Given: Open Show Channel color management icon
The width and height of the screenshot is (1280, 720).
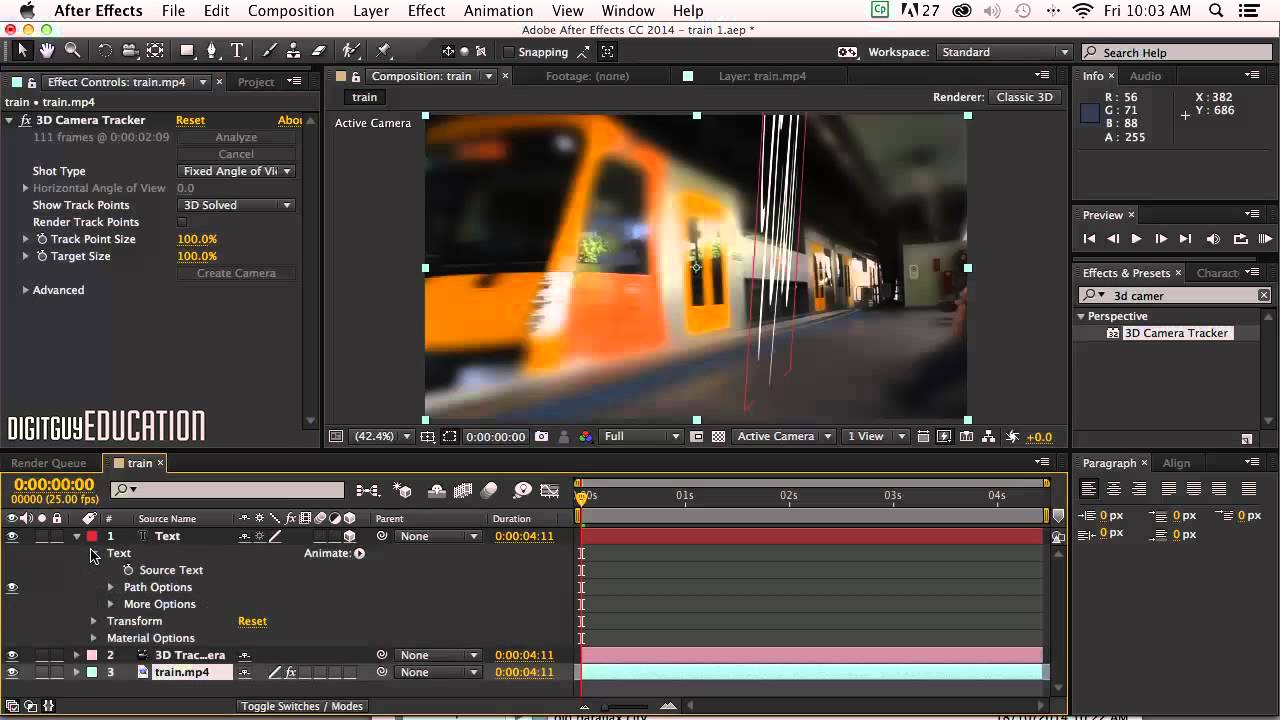Looking at the screenshot, I should pos(585,437).
